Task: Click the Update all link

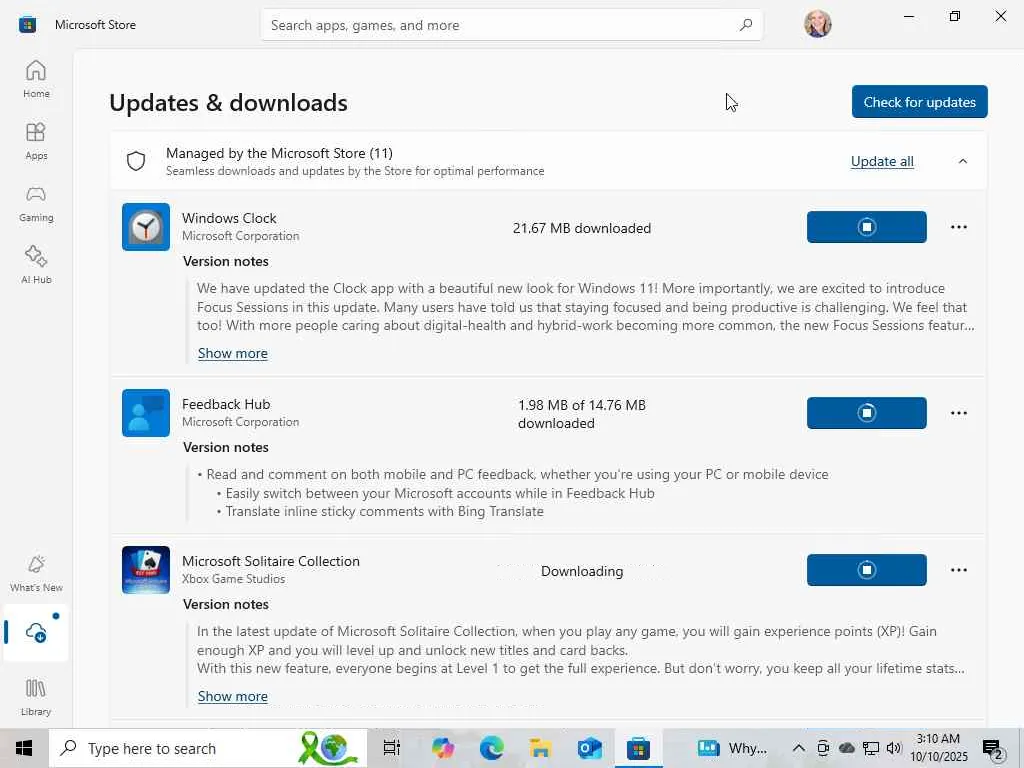Action: point(882,161)
